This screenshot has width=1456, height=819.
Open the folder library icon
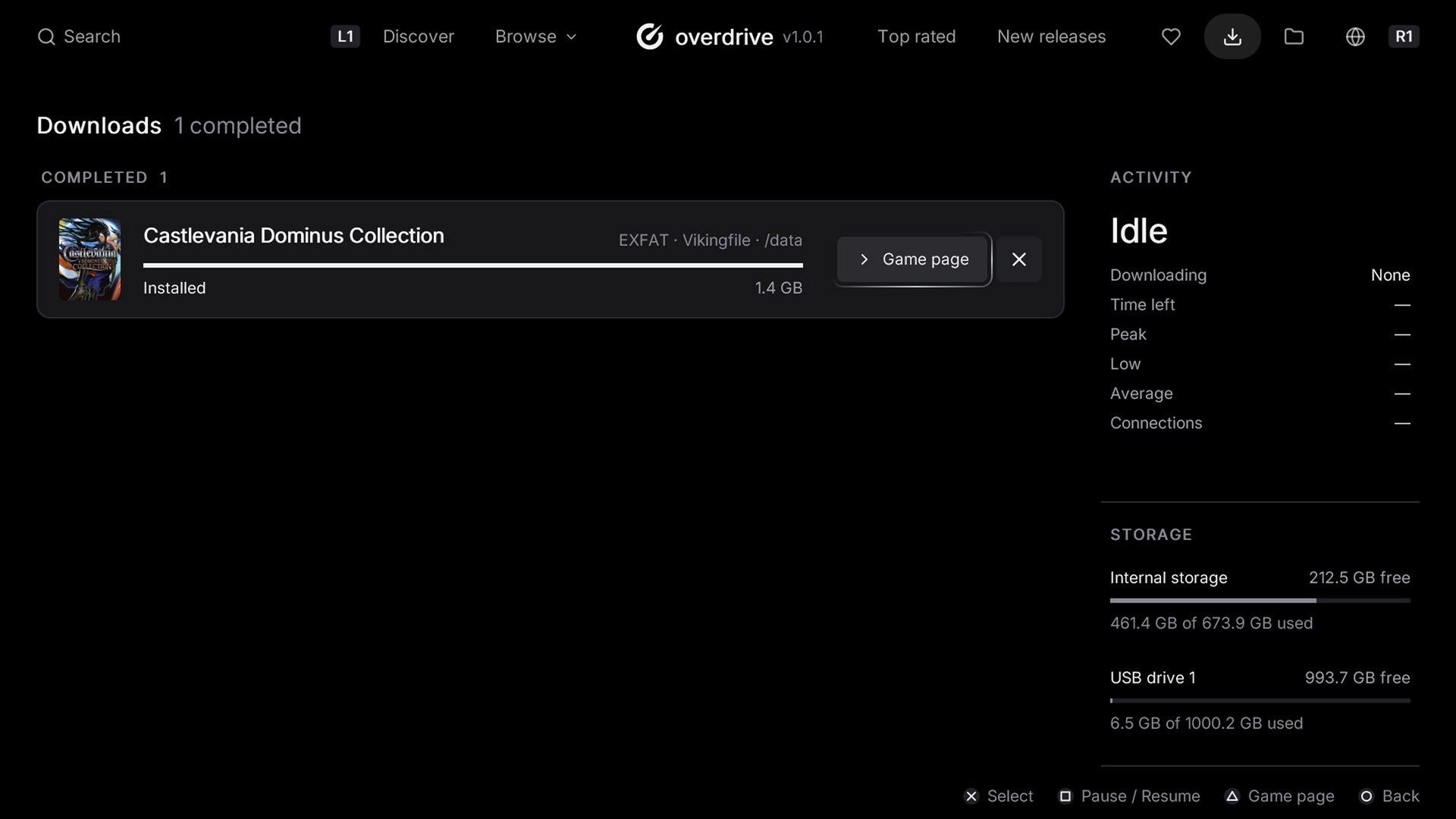tap(1294, 36)
